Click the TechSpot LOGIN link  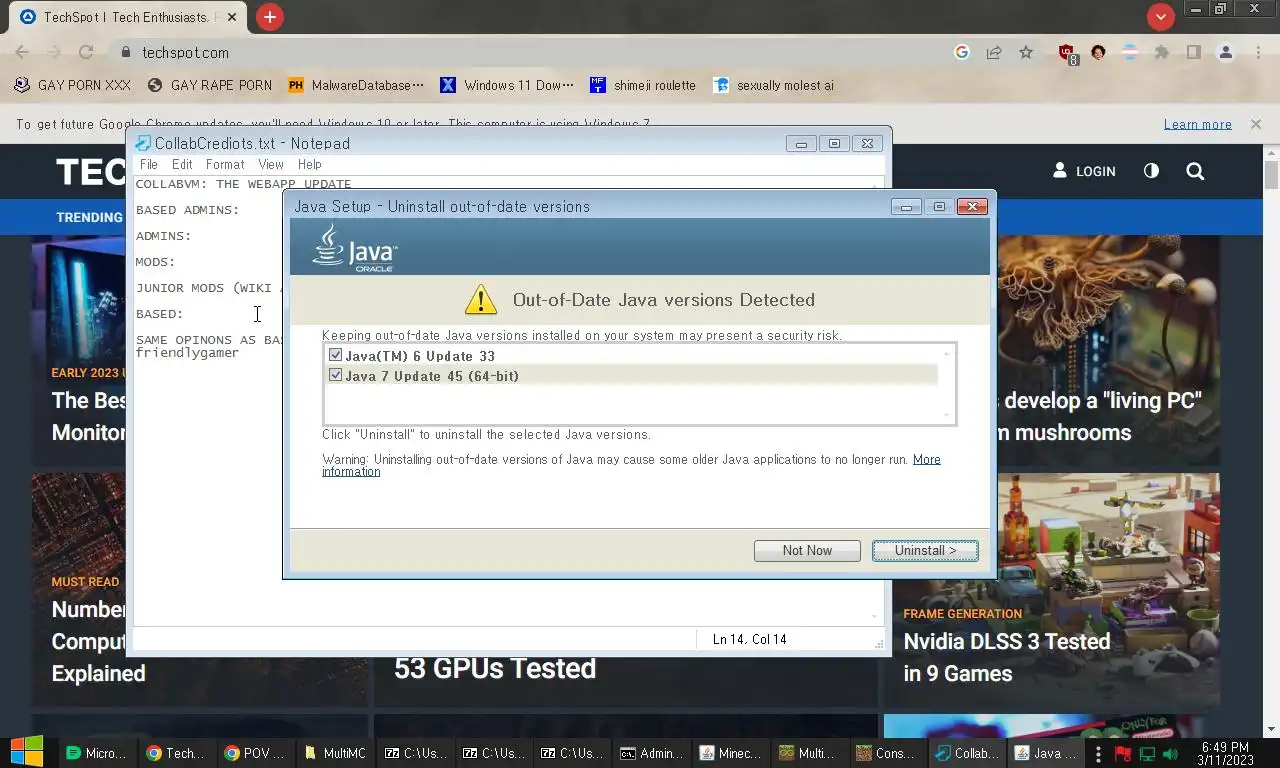[x=1084, y=171]
